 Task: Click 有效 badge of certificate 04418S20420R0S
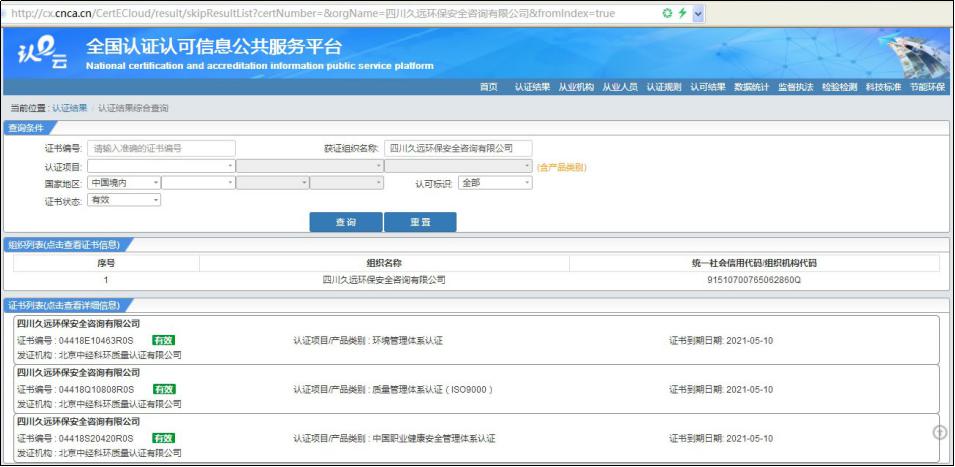click(164, 438)
